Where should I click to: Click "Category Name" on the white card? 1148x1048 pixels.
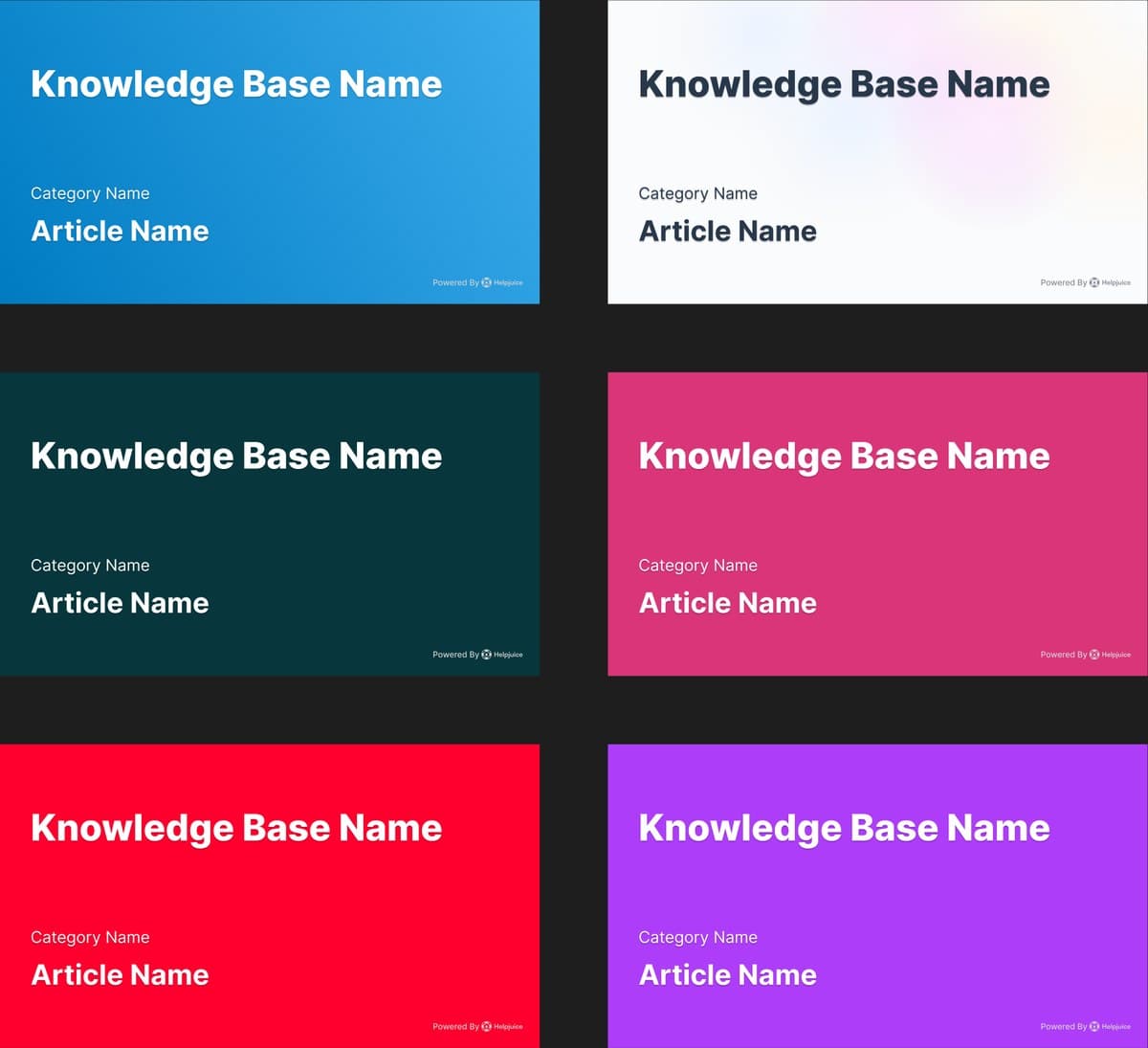(x=697, y=193)
